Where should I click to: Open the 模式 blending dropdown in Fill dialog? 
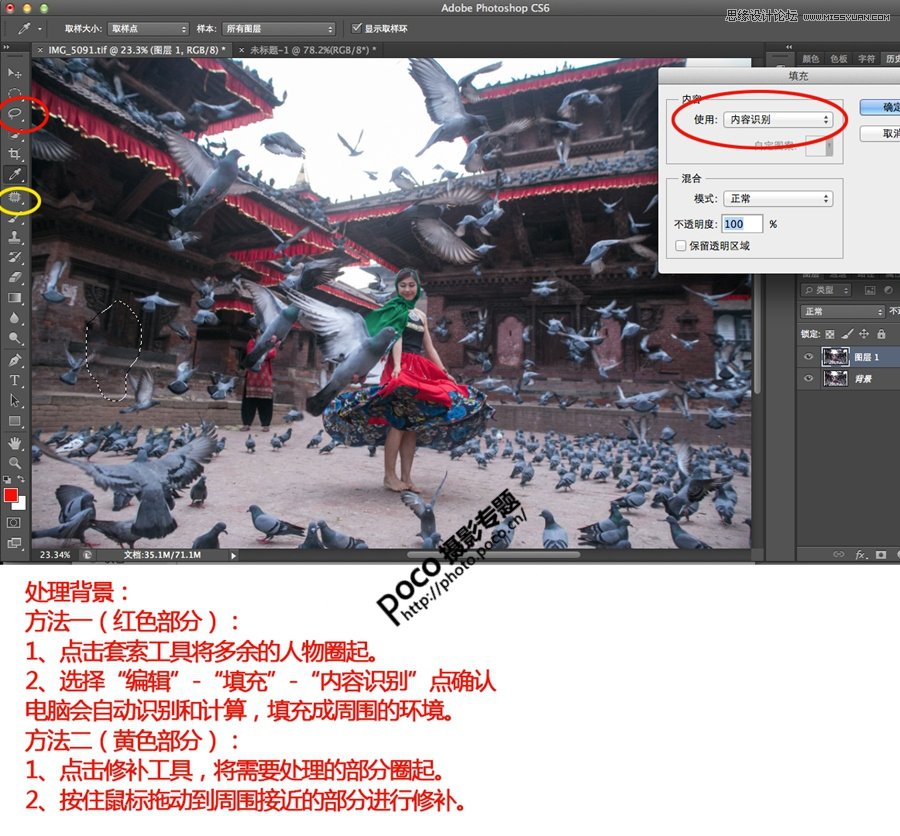click(x=778, y=199)
